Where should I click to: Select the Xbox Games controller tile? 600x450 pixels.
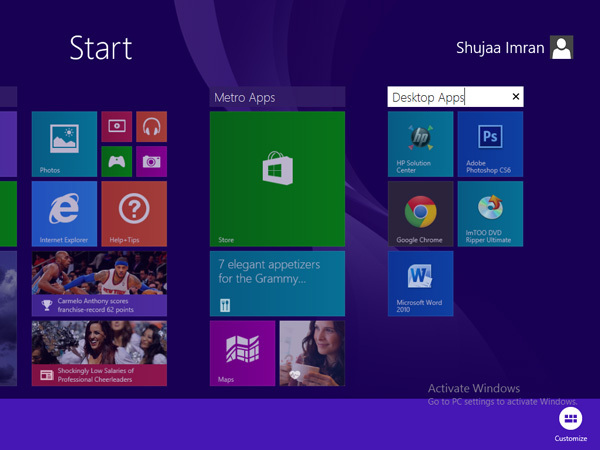point(117,161)
